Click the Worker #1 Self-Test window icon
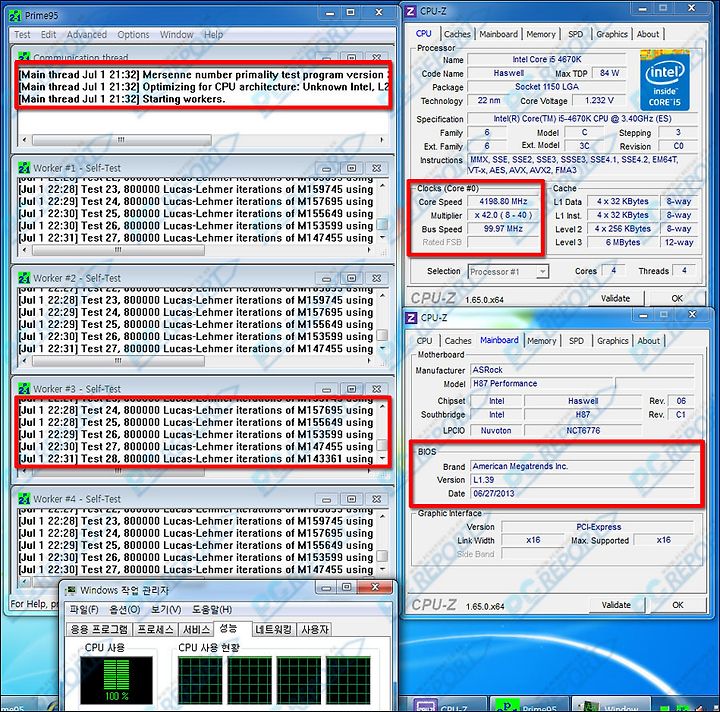Viewport: 720px width, 712px height. (x=24, y=168)
